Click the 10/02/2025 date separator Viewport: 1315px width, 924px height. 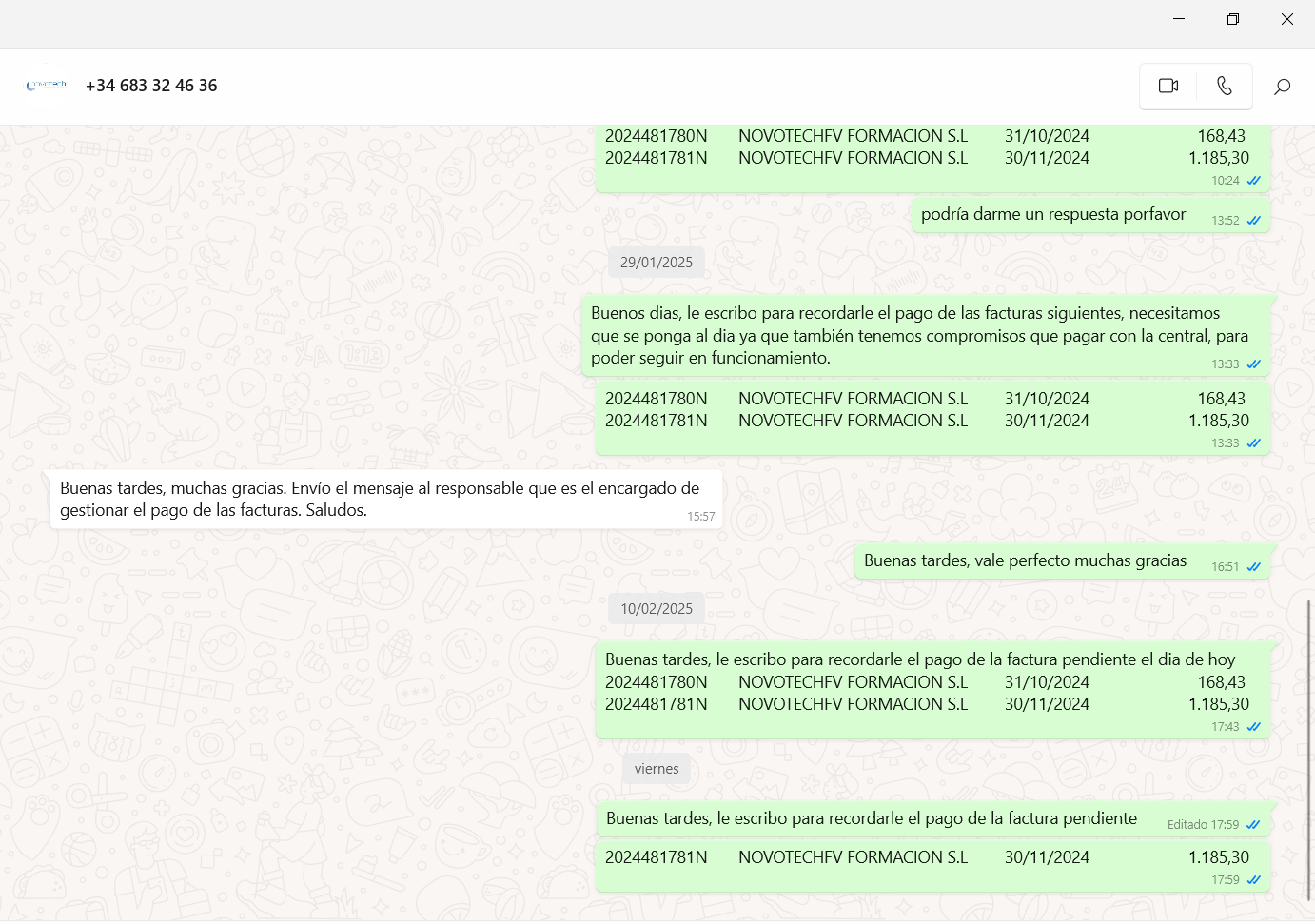tap(657, 609)
